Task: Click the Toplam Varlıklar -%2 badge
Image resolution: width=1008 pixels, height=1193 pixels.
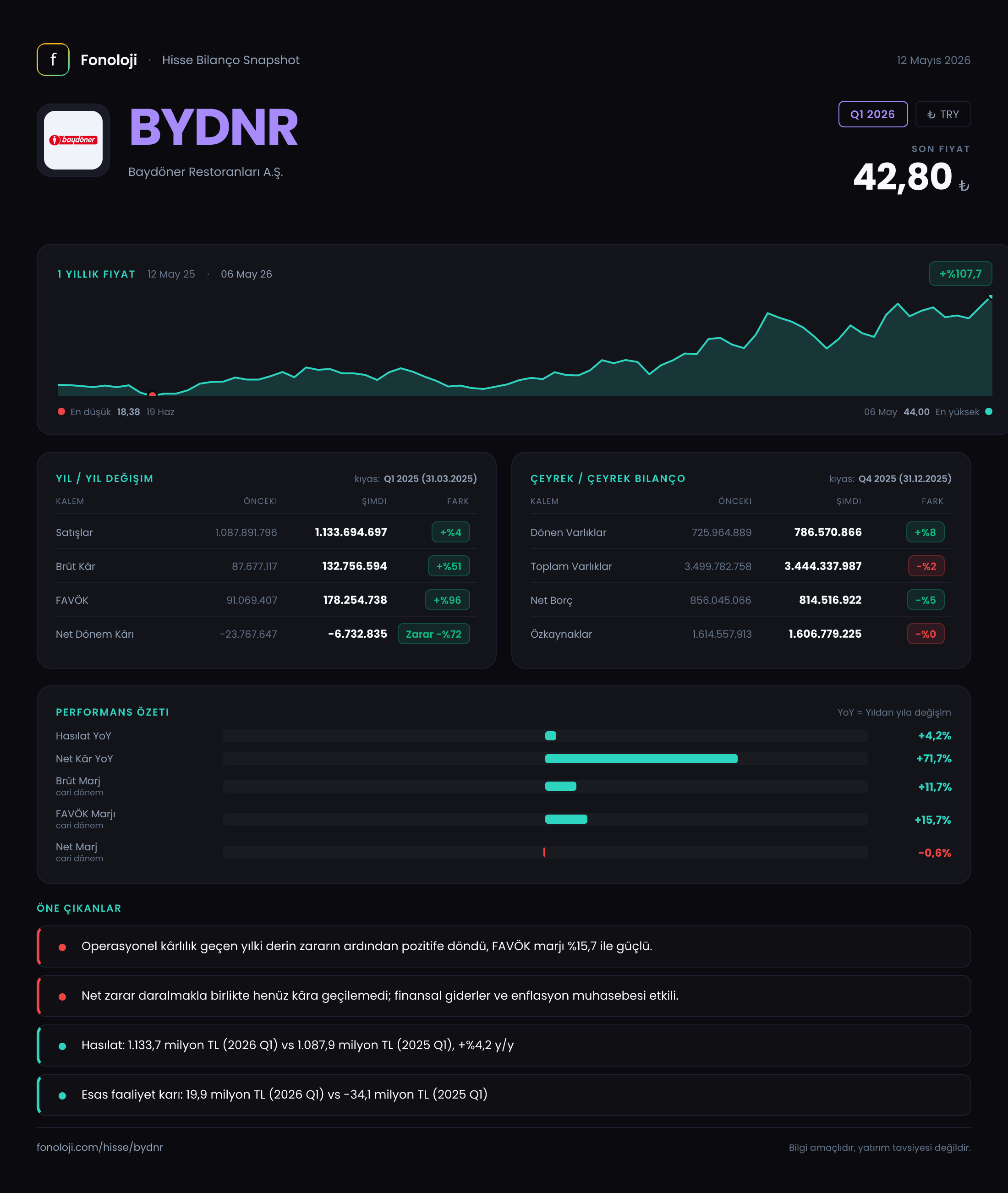Action: [x=926, y=566]
